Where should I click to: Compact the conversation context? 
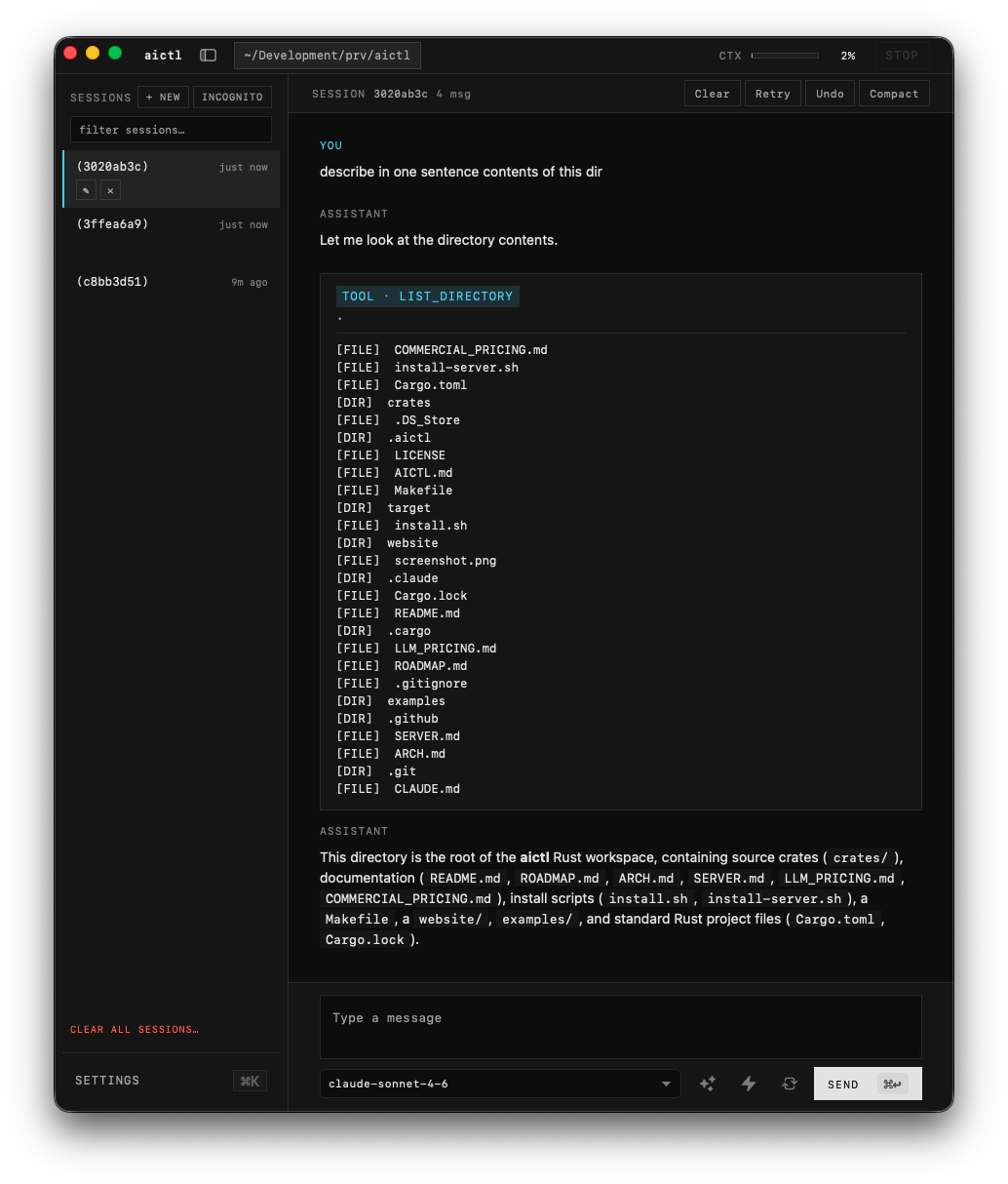click(x=894, y=94)
